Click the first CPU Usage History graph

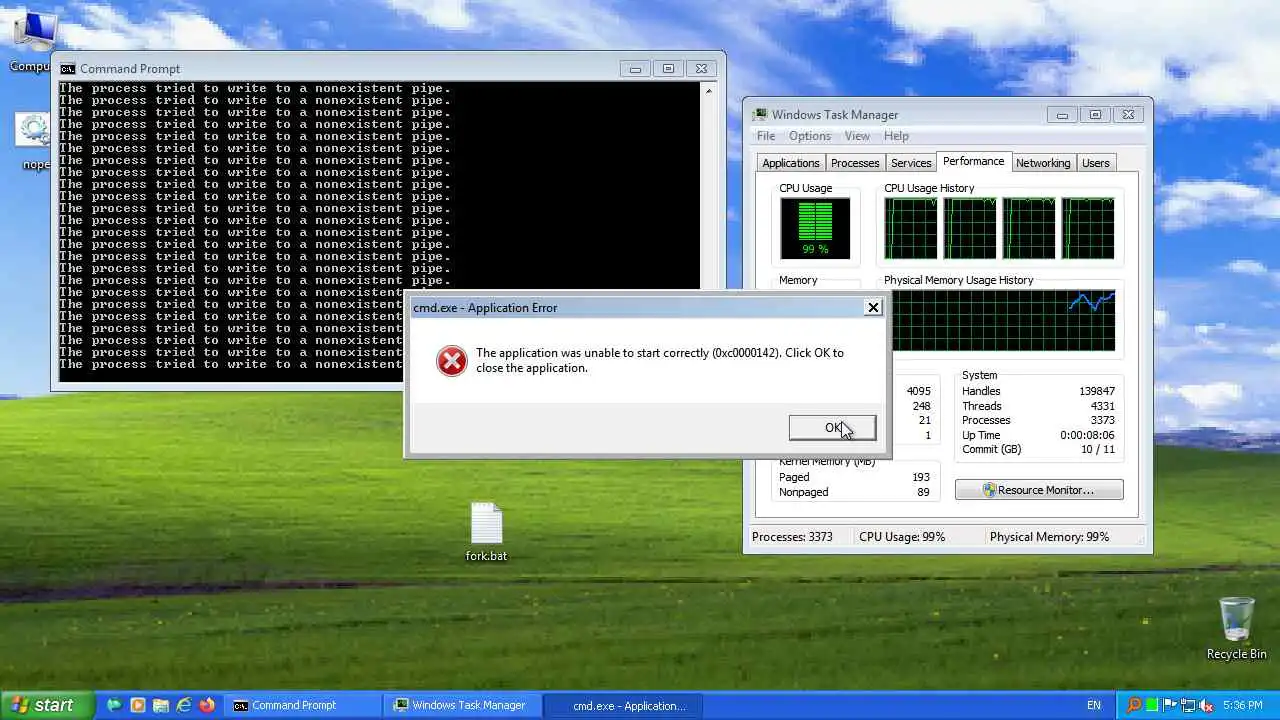[911, 228]
